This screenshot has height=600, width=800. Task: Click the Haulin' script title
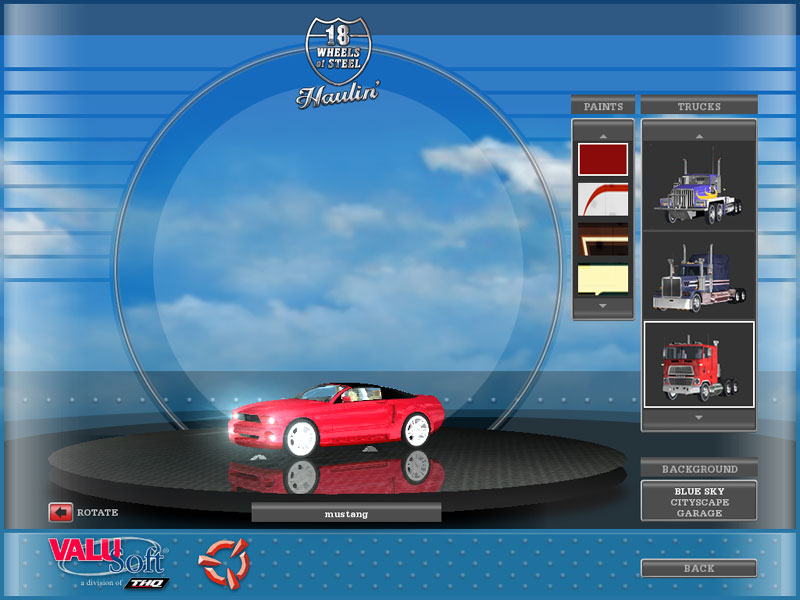338,95
